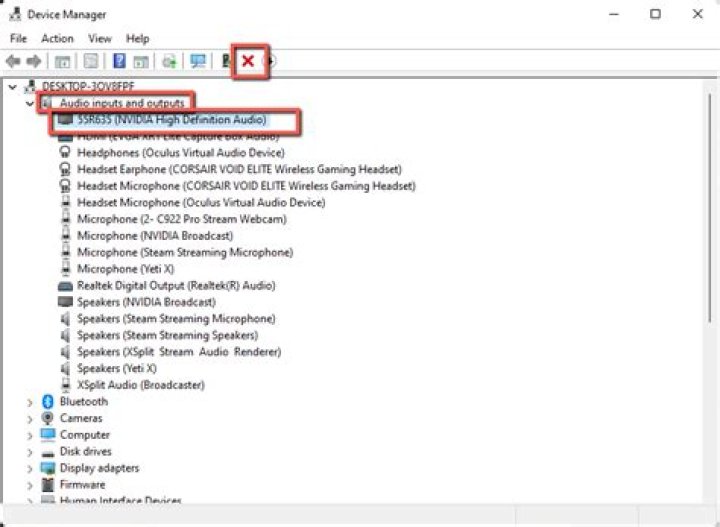Expand the Display adapters category
The height and width of the screenshot is (527, 720).
point(30,469)
